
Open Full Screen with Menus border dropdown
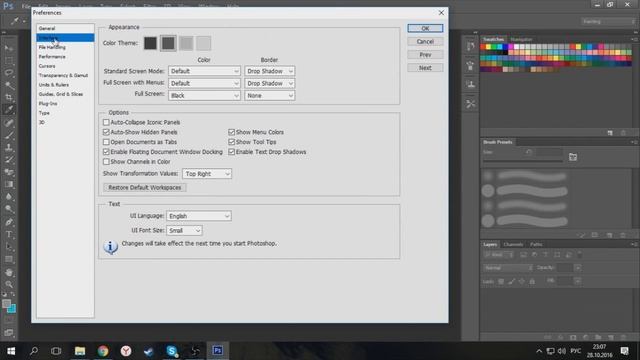pos(269,83)
